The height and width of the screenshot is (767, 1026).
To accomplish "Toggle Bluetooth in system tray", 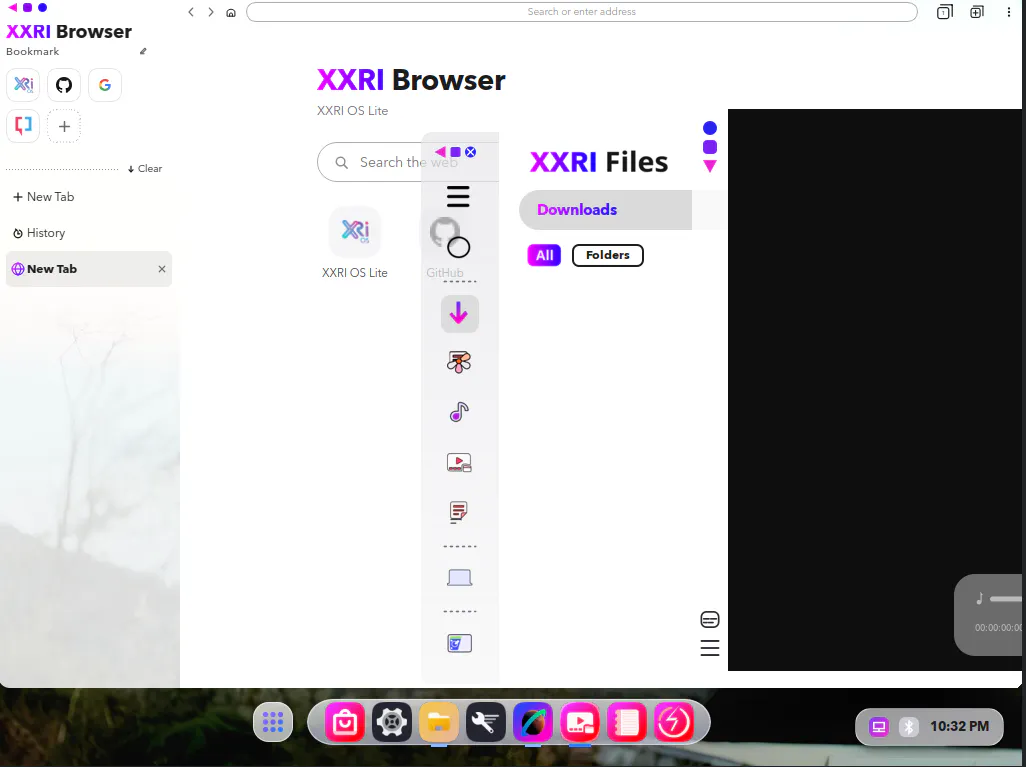I will (909, 727).
